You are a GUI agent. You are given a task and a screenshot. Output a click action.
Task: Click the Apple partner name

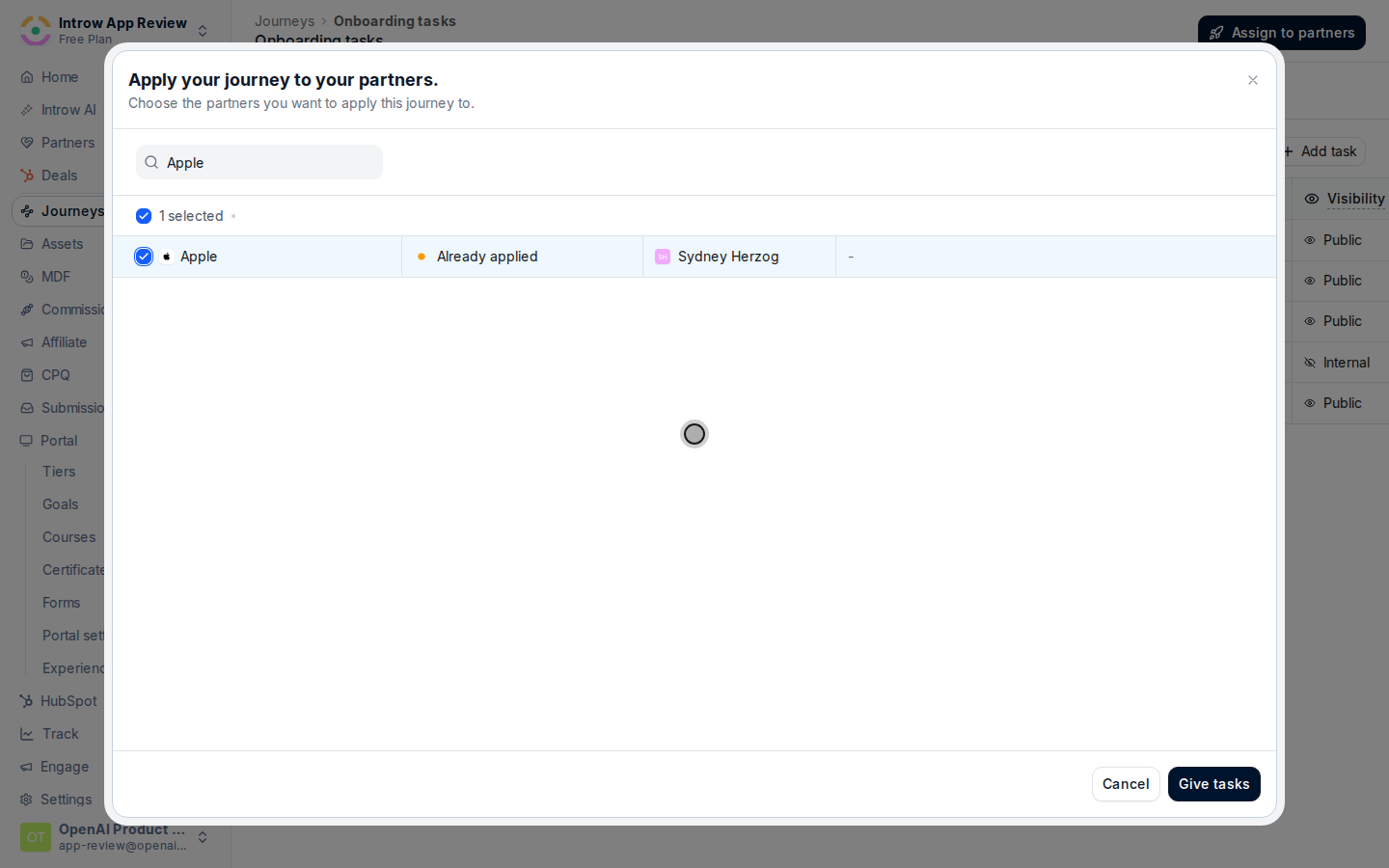click(199, 257)
